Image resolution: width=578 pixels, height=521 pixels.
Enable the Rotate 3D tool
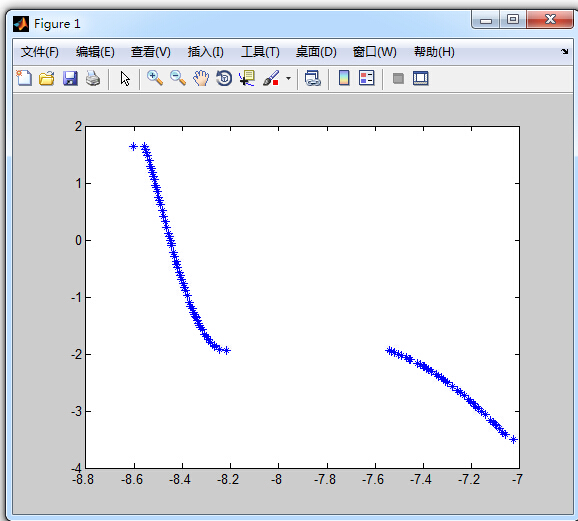tap(224, 78)
